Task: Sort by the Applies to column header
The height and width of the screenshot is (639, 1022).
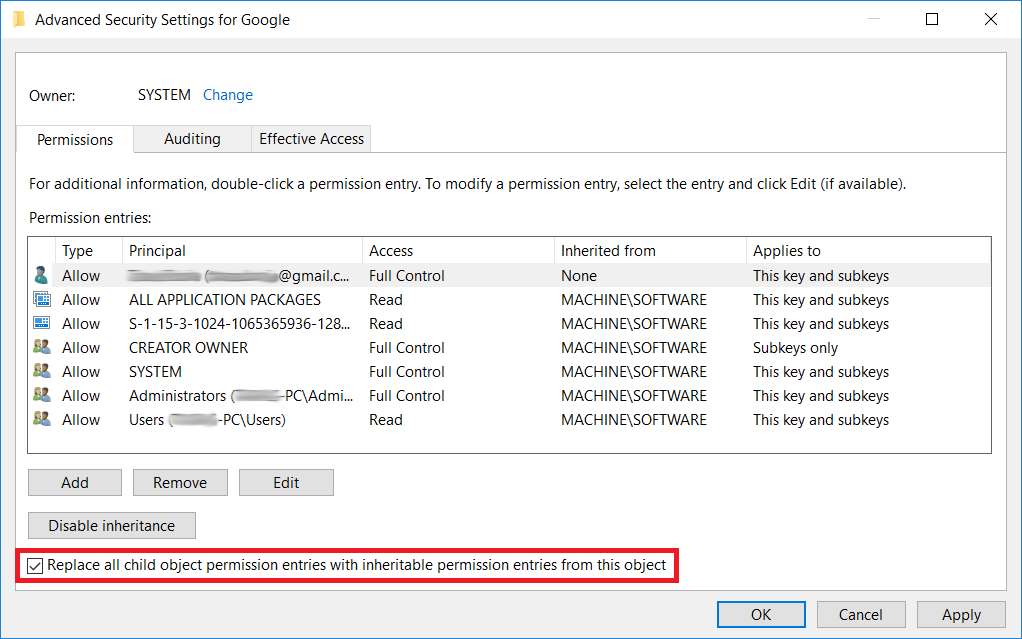Action: (868, 250)
